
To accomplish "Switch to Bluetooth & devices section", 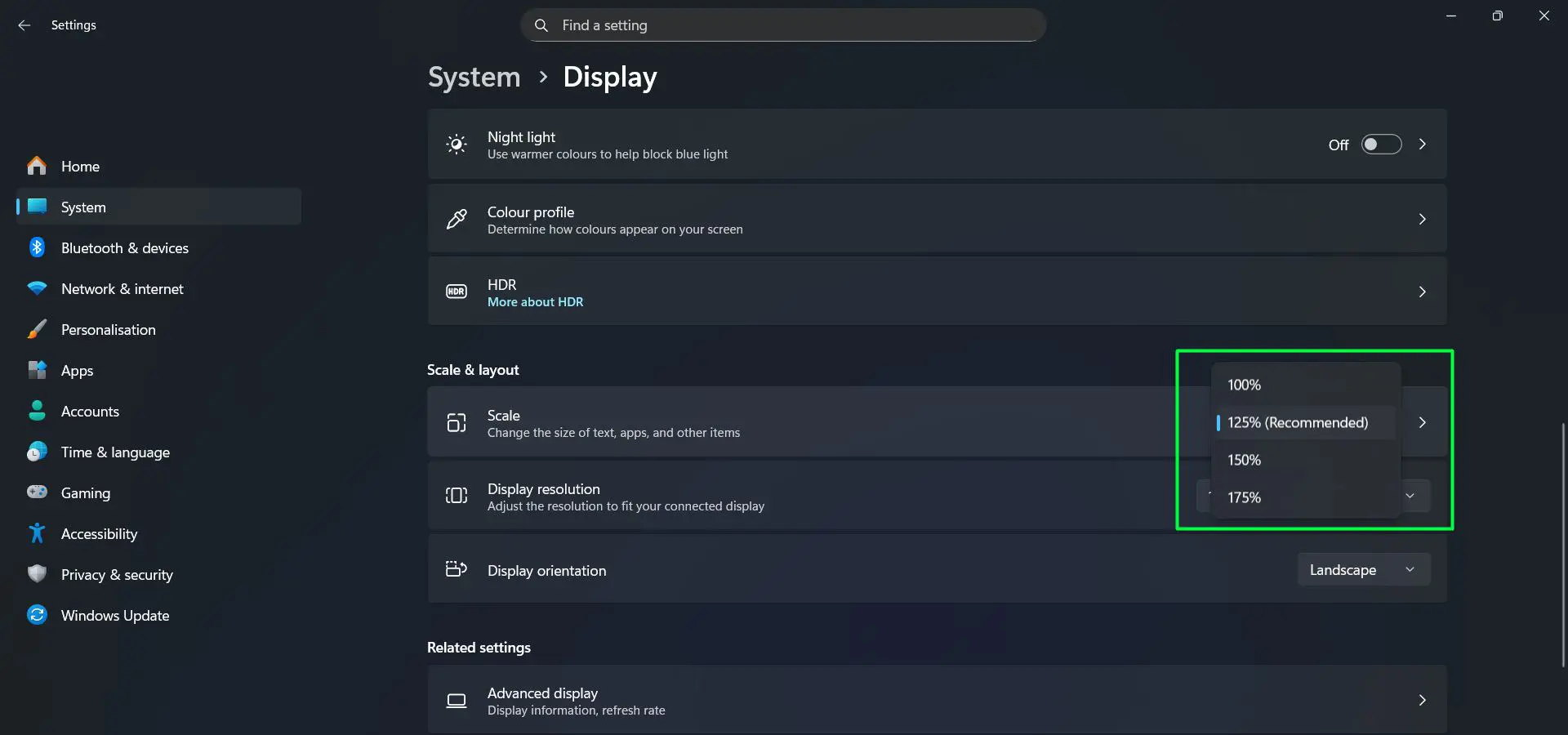I will [125, 247].
